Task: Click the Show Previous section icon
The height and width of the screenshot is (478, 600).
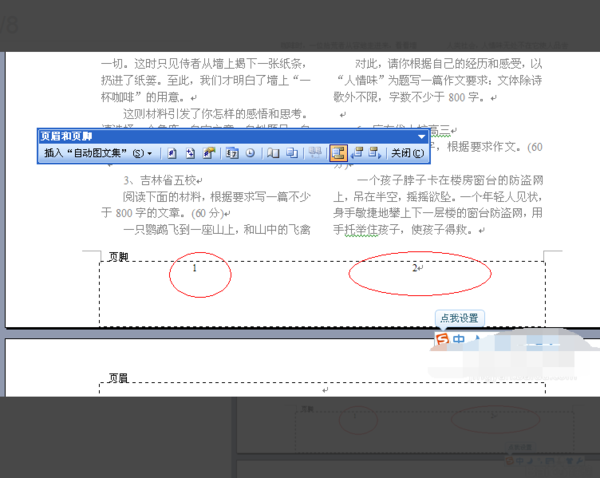Action: pos(357,153)
